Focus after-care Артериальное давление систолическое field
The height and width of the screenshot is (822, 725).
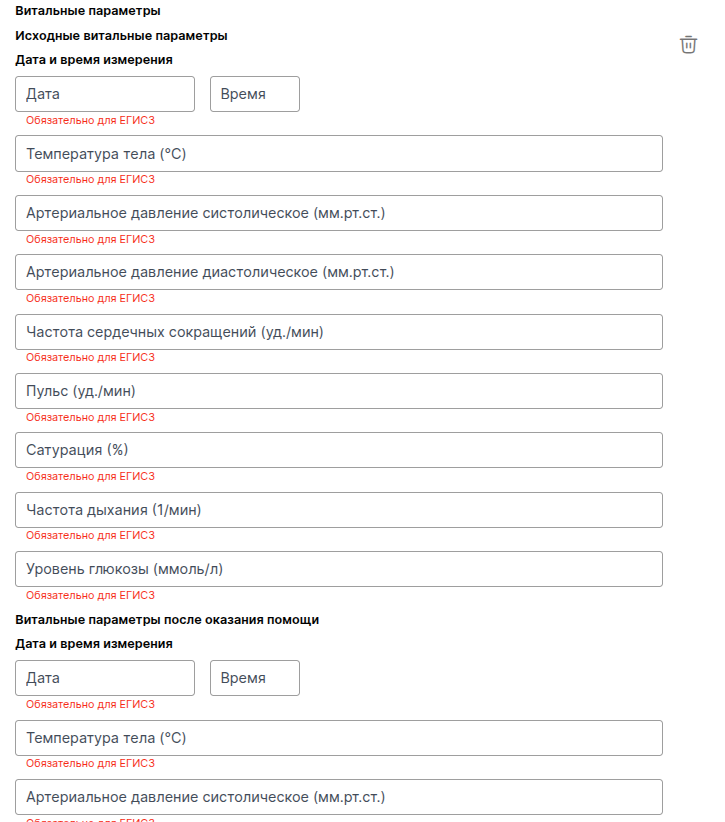pyautogui.click(x=339, y=797)
